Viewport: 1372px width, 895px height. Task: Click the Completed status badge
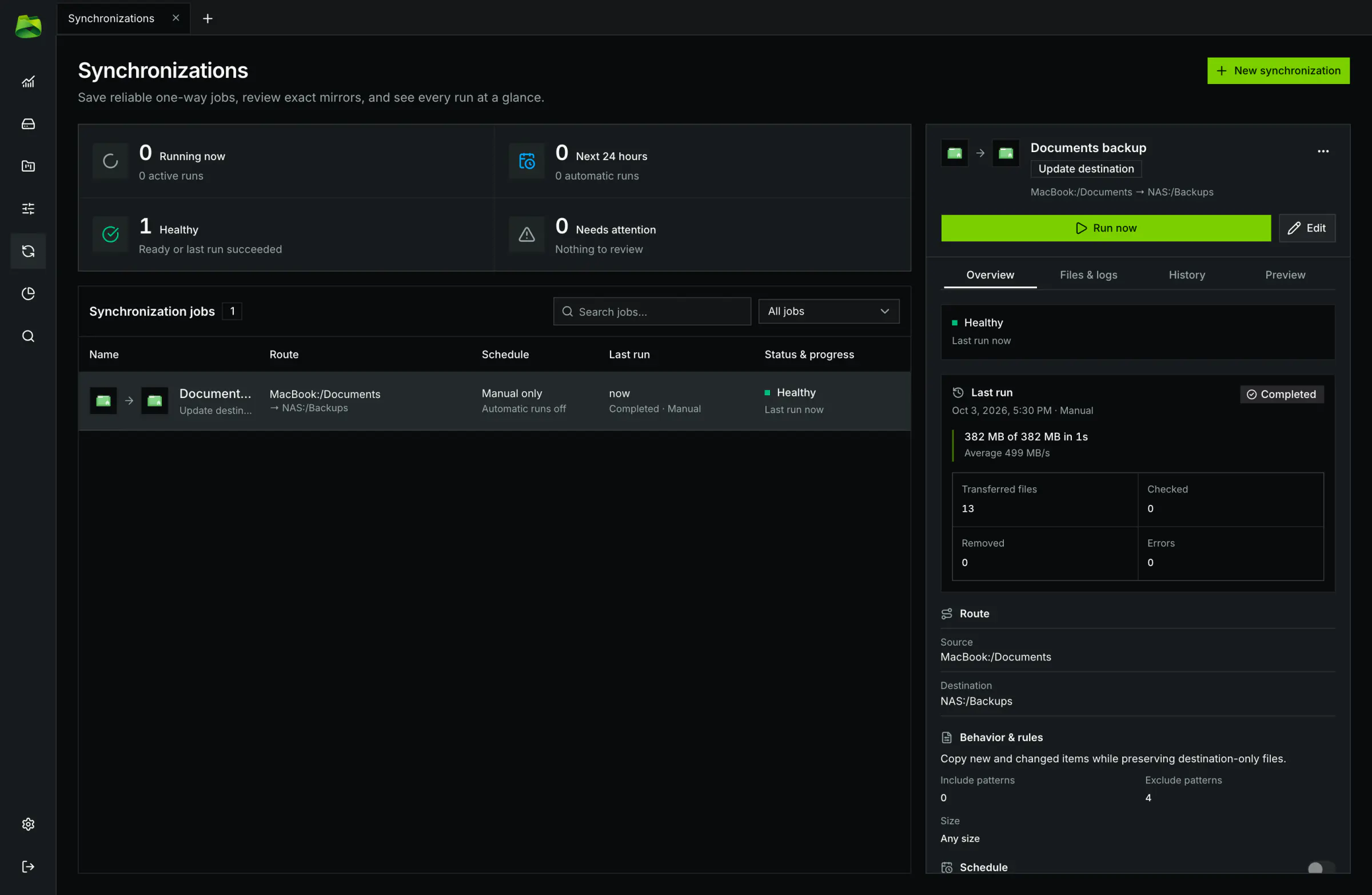(x=1282, y=395)
